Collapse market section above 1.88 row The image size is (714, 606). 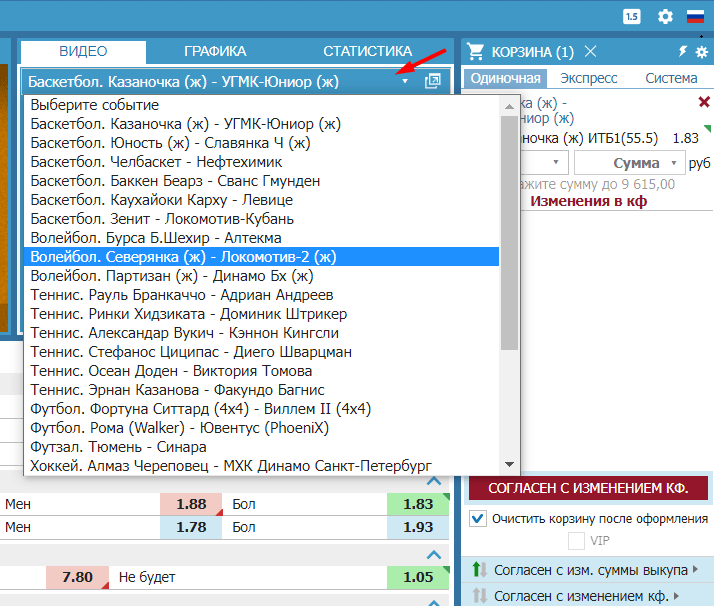click(434, 481)
